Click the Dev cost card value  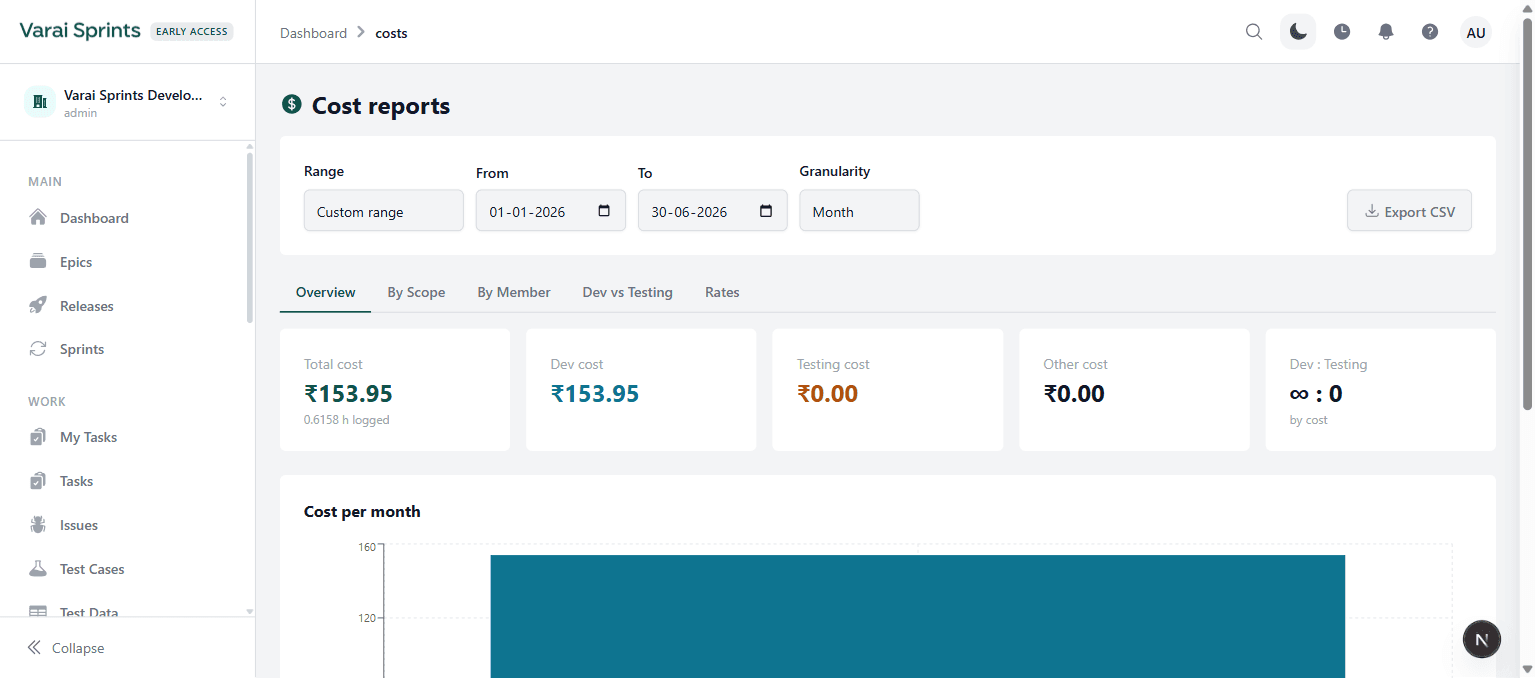click(x=595, y=394)
